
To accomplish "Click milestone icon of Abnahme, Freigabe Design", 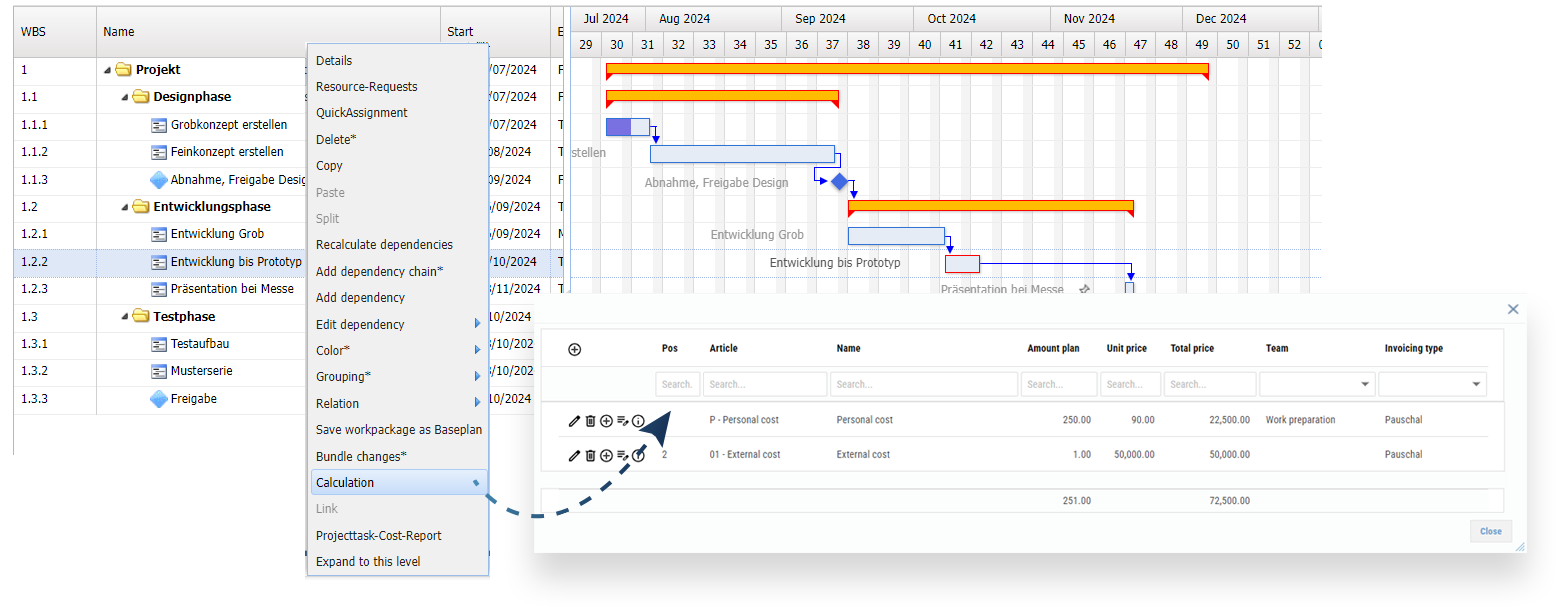I will 158,180.
